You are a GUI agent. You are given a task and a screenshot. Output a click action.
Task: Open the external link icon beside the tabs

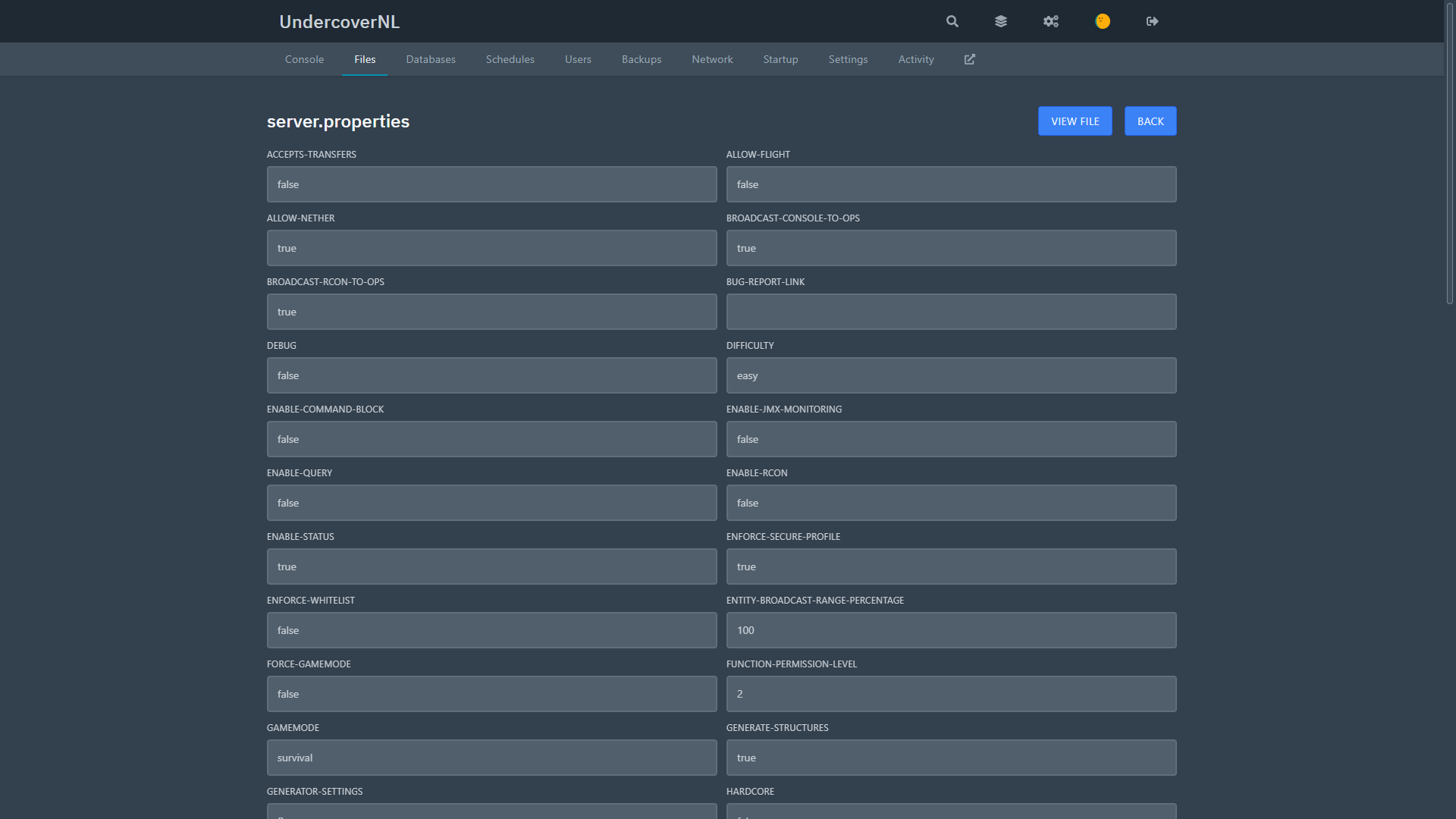969,58
